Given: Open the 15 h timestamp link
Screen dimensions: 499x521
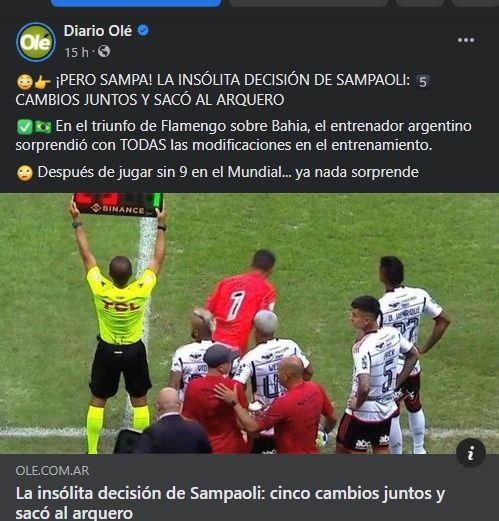Looking at the screenshot, I should coord(77,52).
